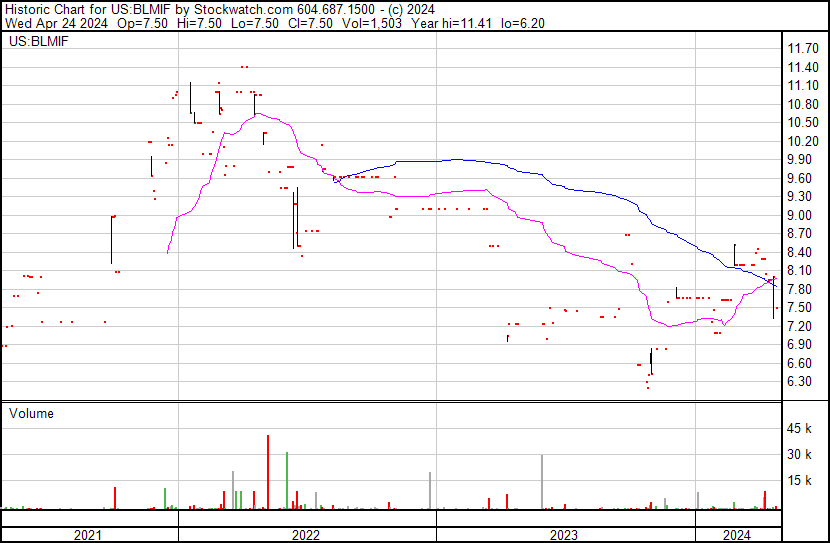Click the Wed Apr 24 2024 date text
This screenshot has height=543, width=830.
[56, 23]
